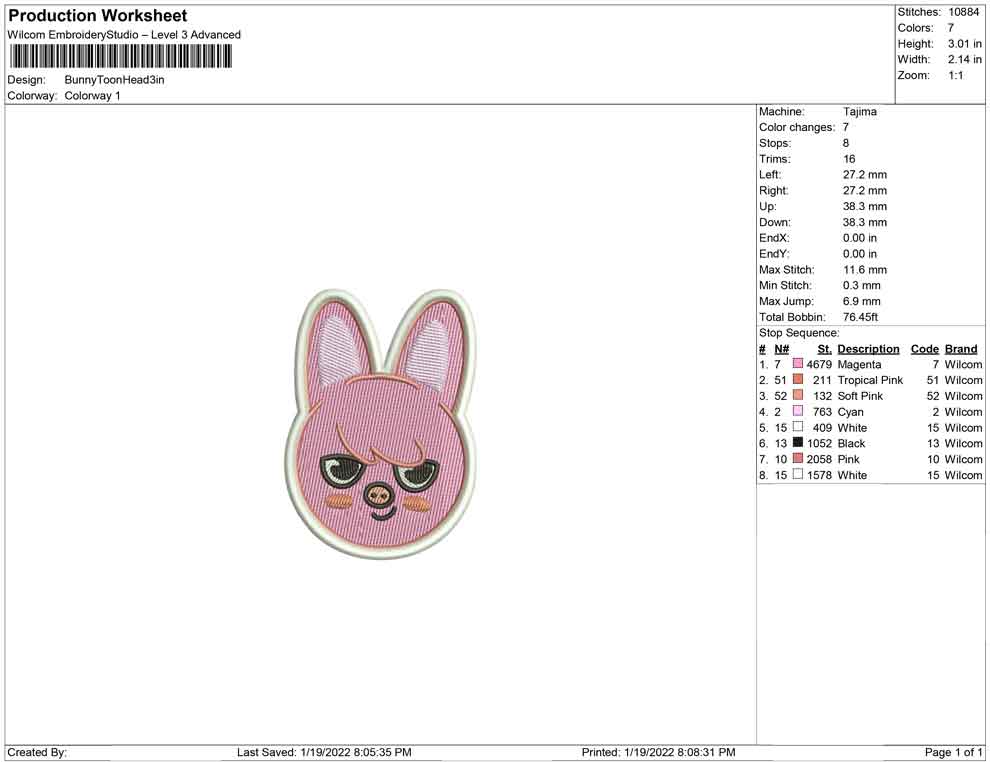This screenshot has height=762, width=990.
Task: Click the Soft Pink description text
Action: click(x=860, y=396)
